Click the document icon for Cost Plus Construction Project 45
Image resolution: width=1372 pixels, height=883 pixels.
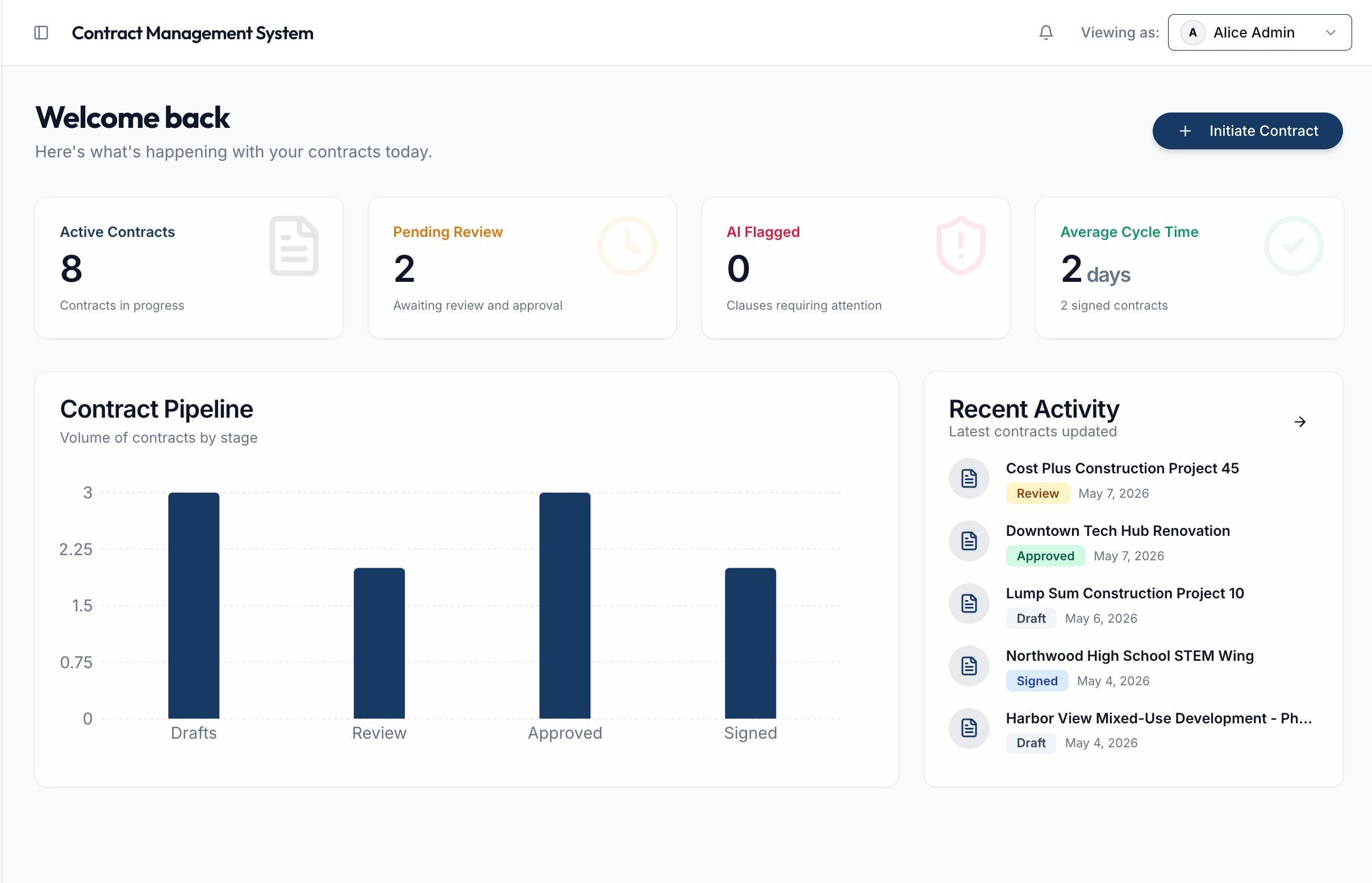(969, 478)
